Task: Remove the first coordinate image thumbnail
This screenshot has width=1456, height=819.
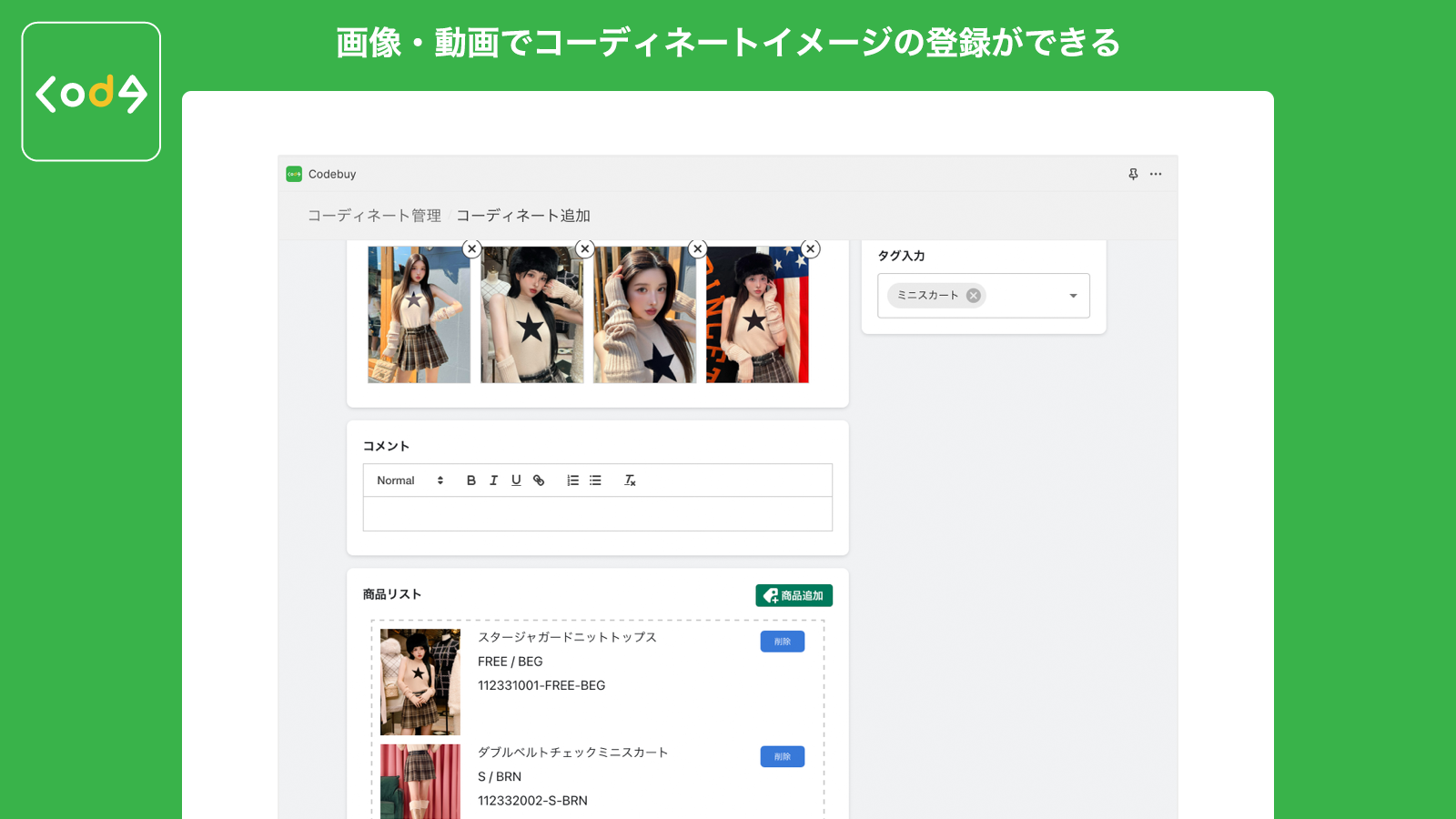Action: tap(472, 248)
